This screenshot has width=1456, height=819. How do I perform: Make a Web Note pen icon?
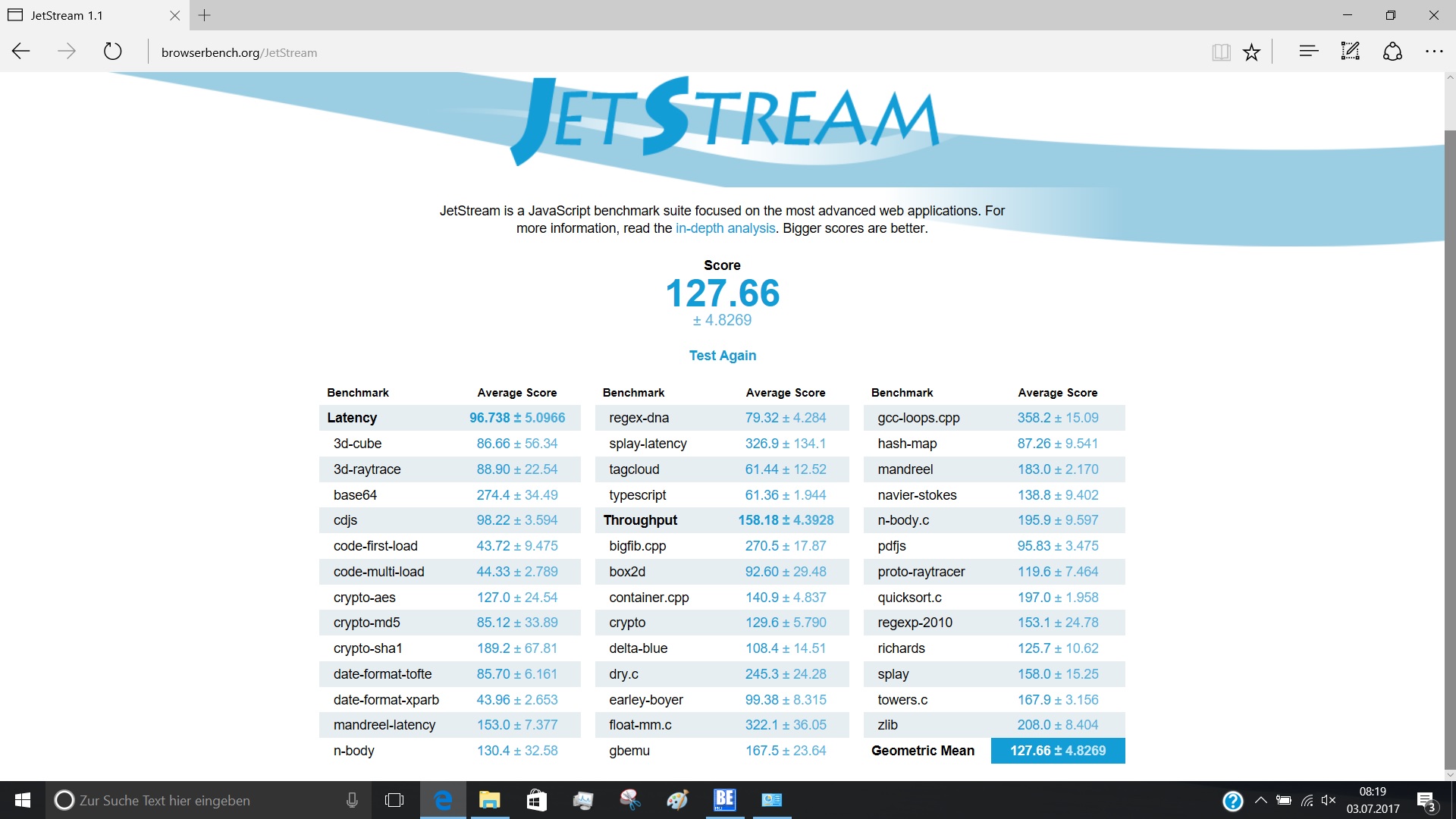coord(1350,52)
